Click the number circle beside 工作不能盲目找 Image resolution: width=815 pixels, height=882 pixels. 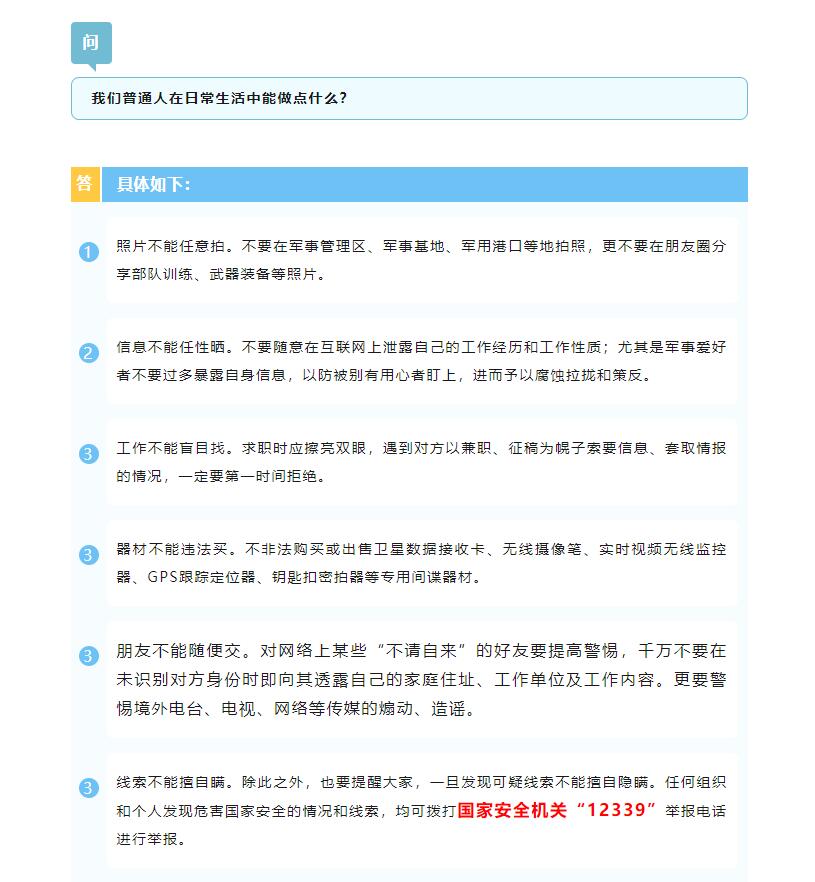click(88, 454)
